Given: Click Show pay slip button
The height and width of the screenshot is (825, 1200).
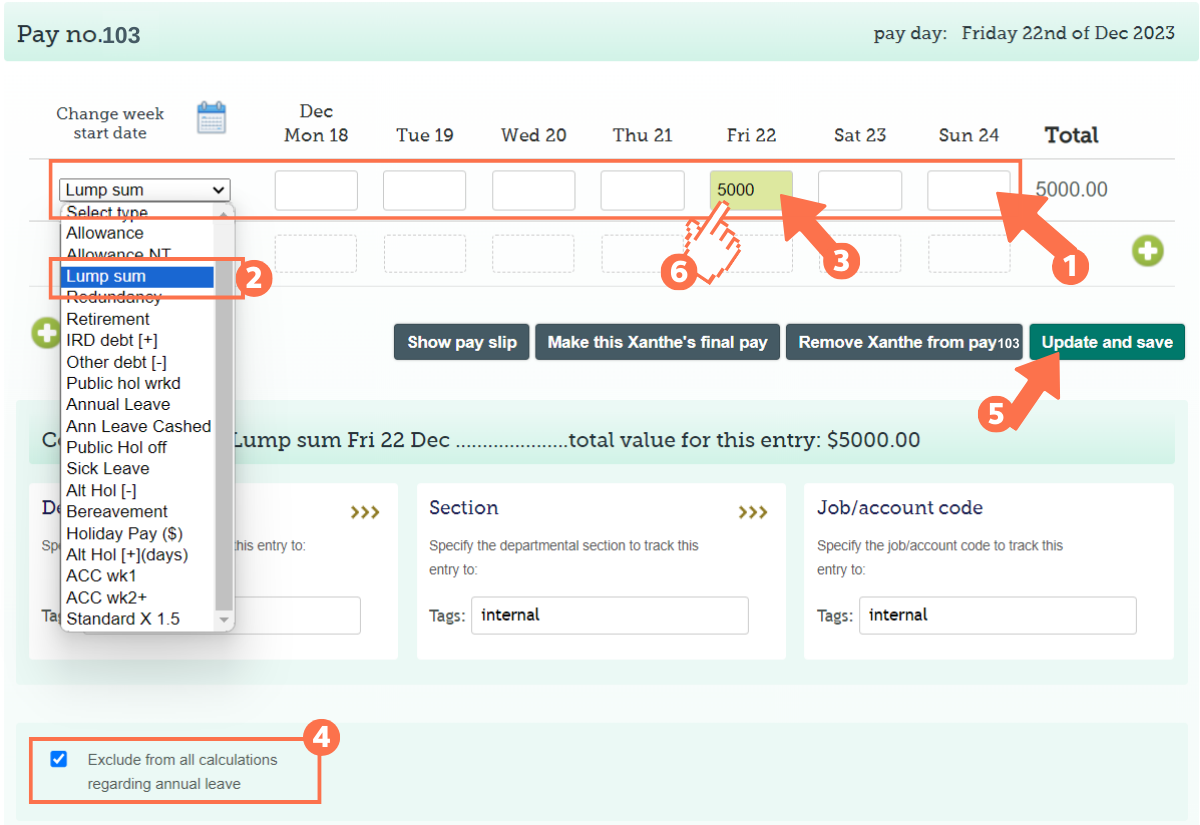Looking at the screenshot, I should pos(462,342).
